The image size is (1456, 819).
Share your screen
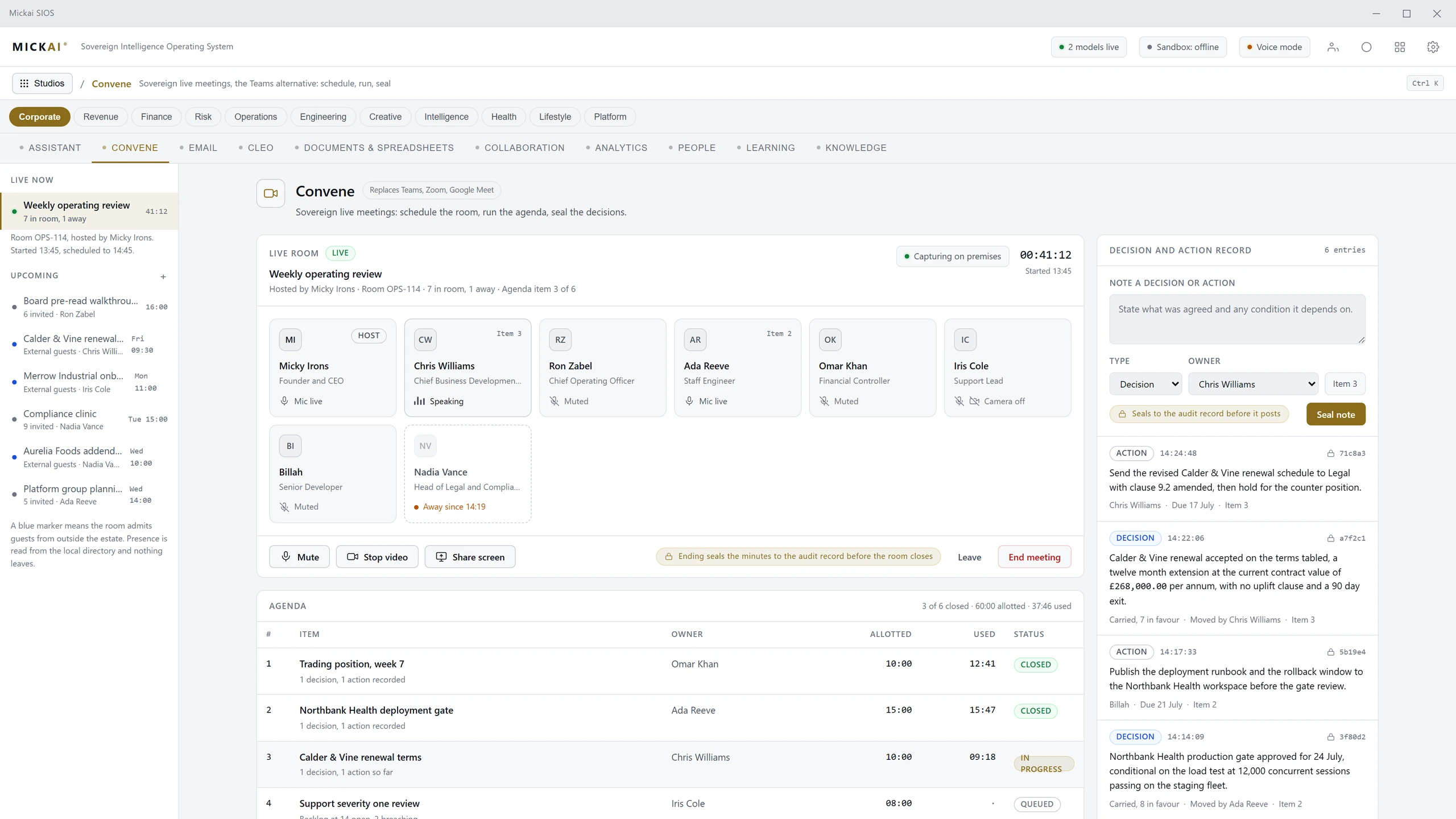(470, 557)
